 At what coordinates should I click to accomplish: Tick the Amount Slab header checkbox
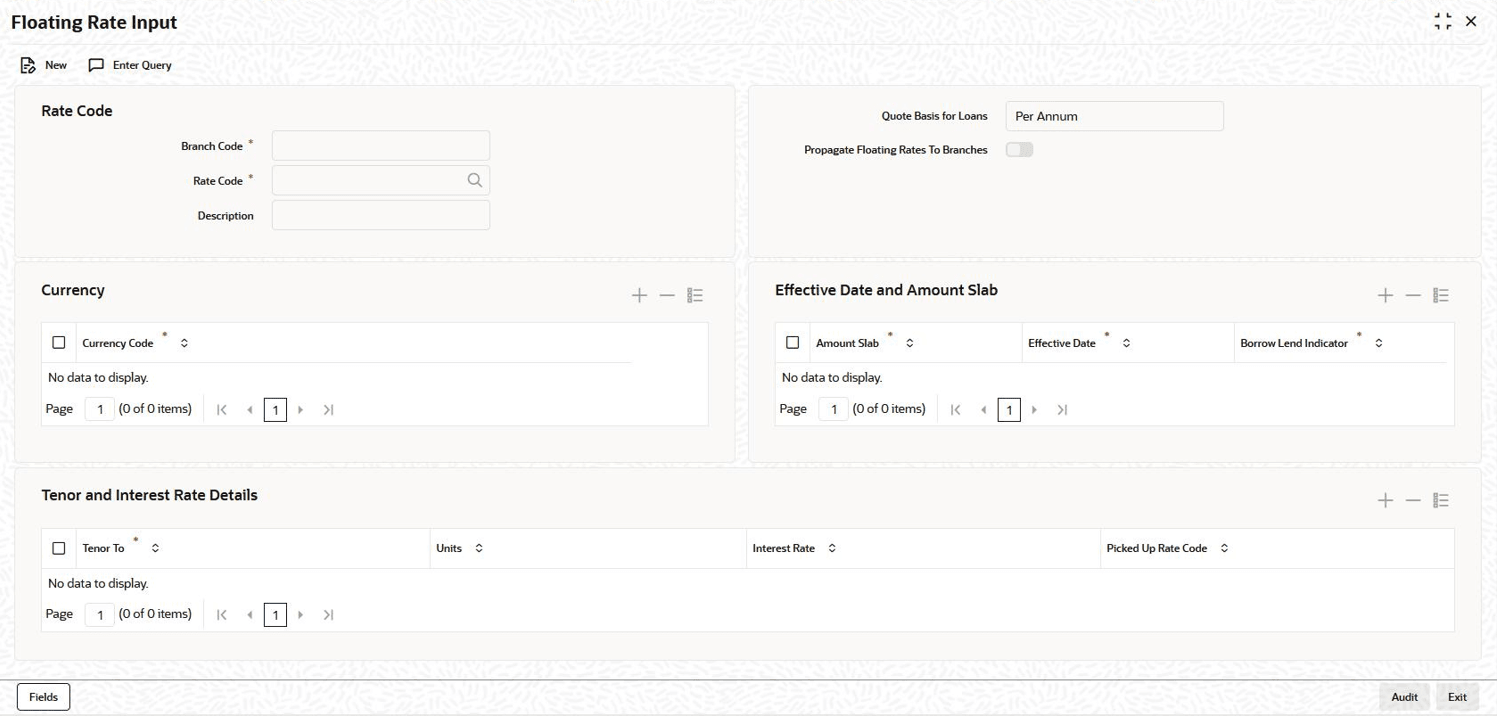793,343
